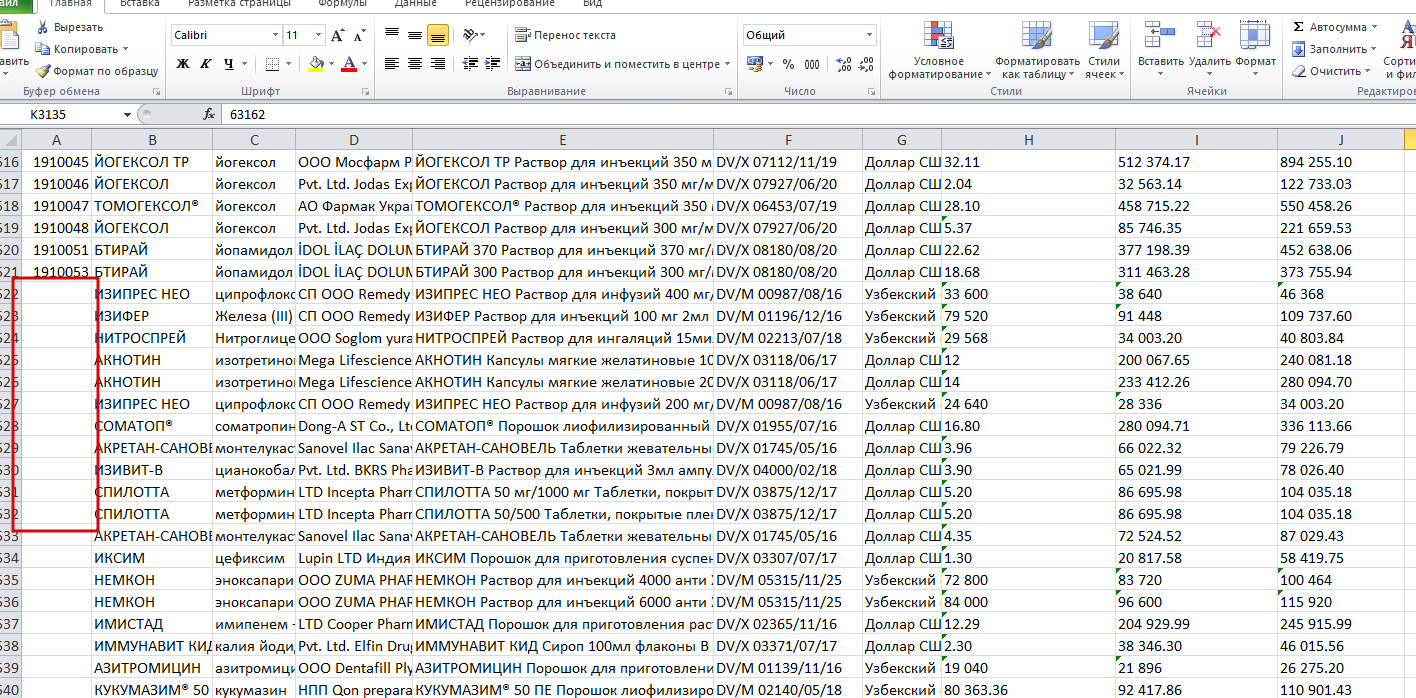Click the cell borders icon
Image resolution: width=1416 pixels, height=698 pixels.
click(x=272, y=64)
